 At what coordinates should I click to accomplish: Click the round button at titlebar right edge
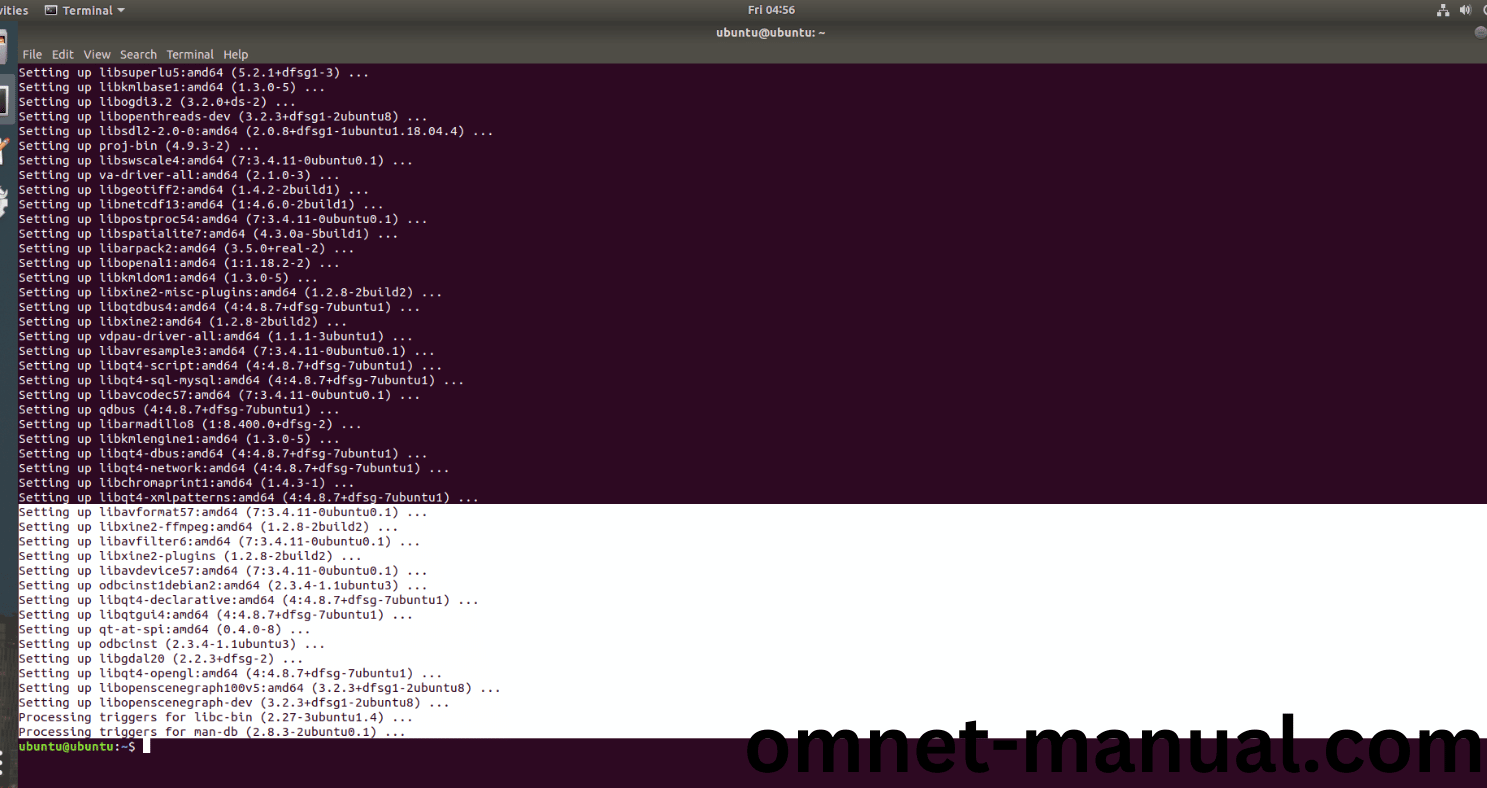[x=1481, y=32]
